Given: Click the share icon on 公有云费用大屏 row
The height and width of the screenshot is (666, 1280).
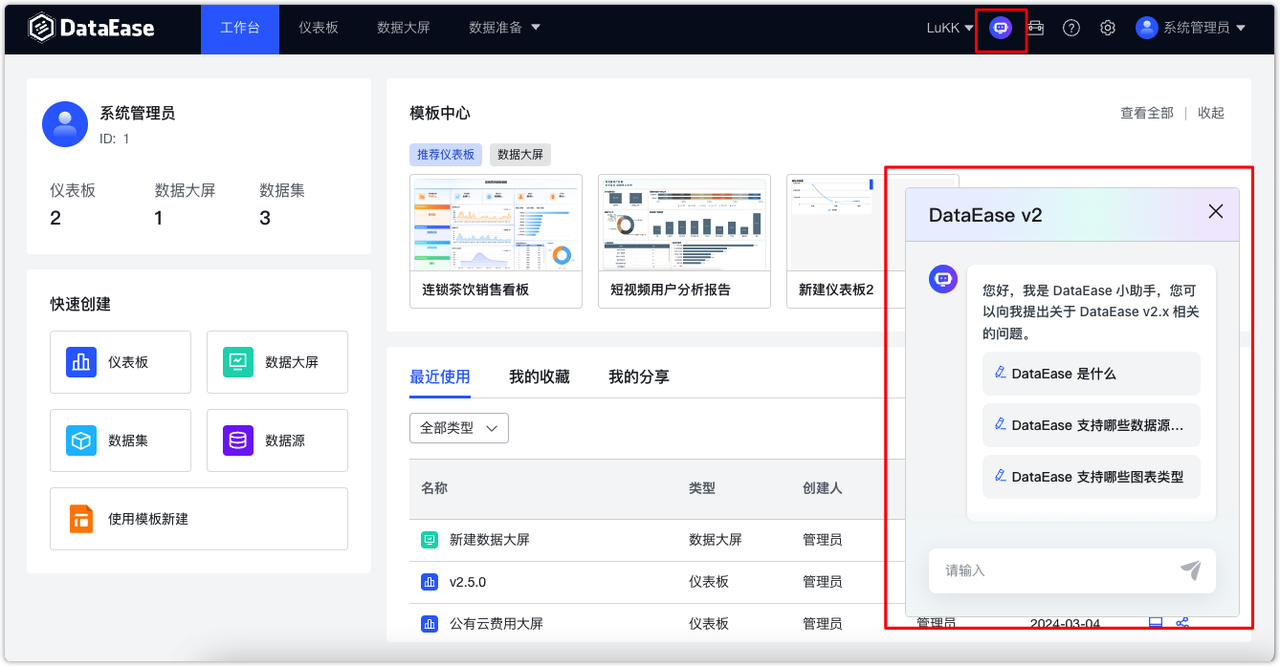Looking at the screenshot, I should [x=1181, y=622].
